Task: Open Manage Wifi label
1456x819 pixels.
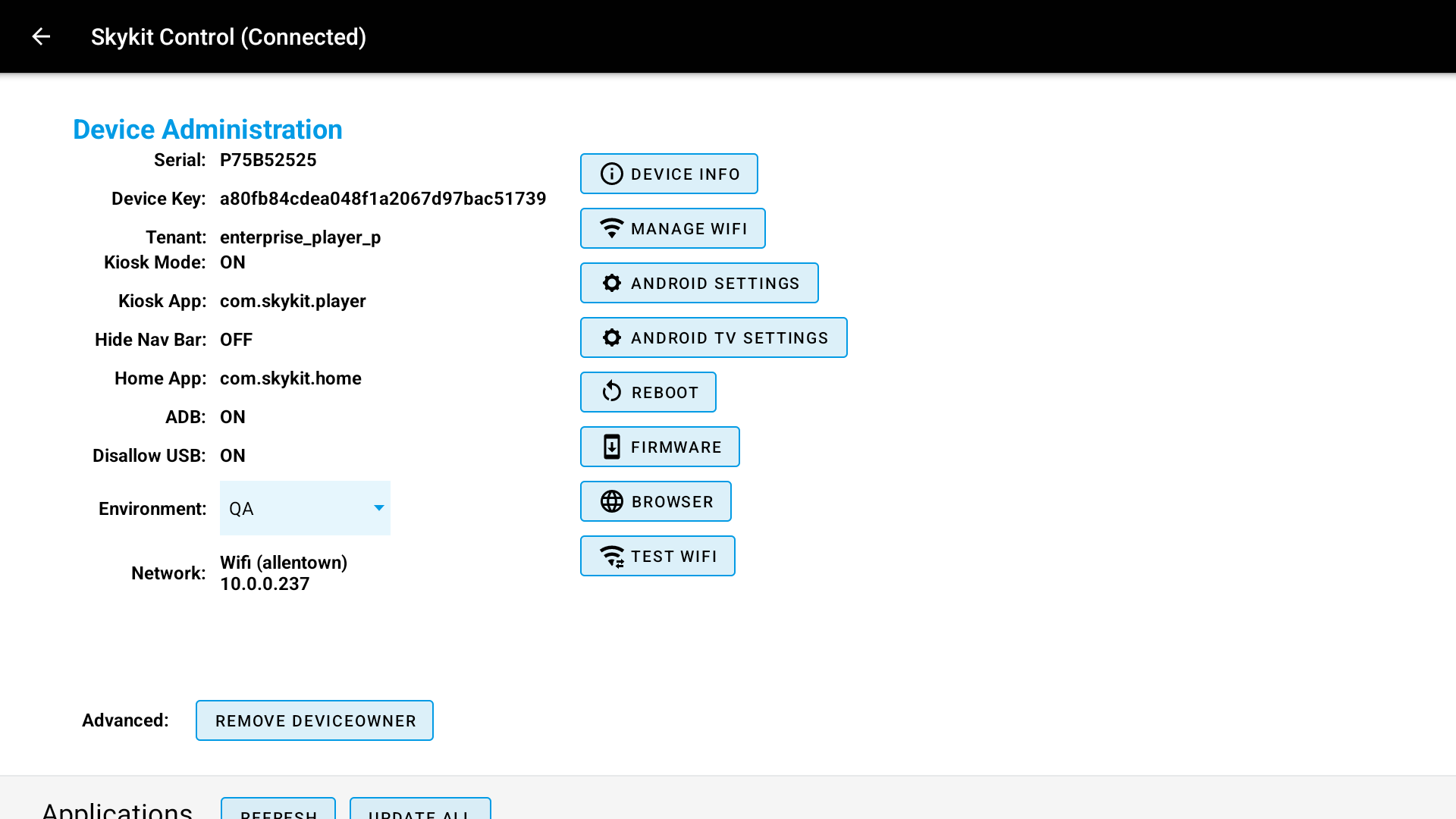Action: (689, 229)
